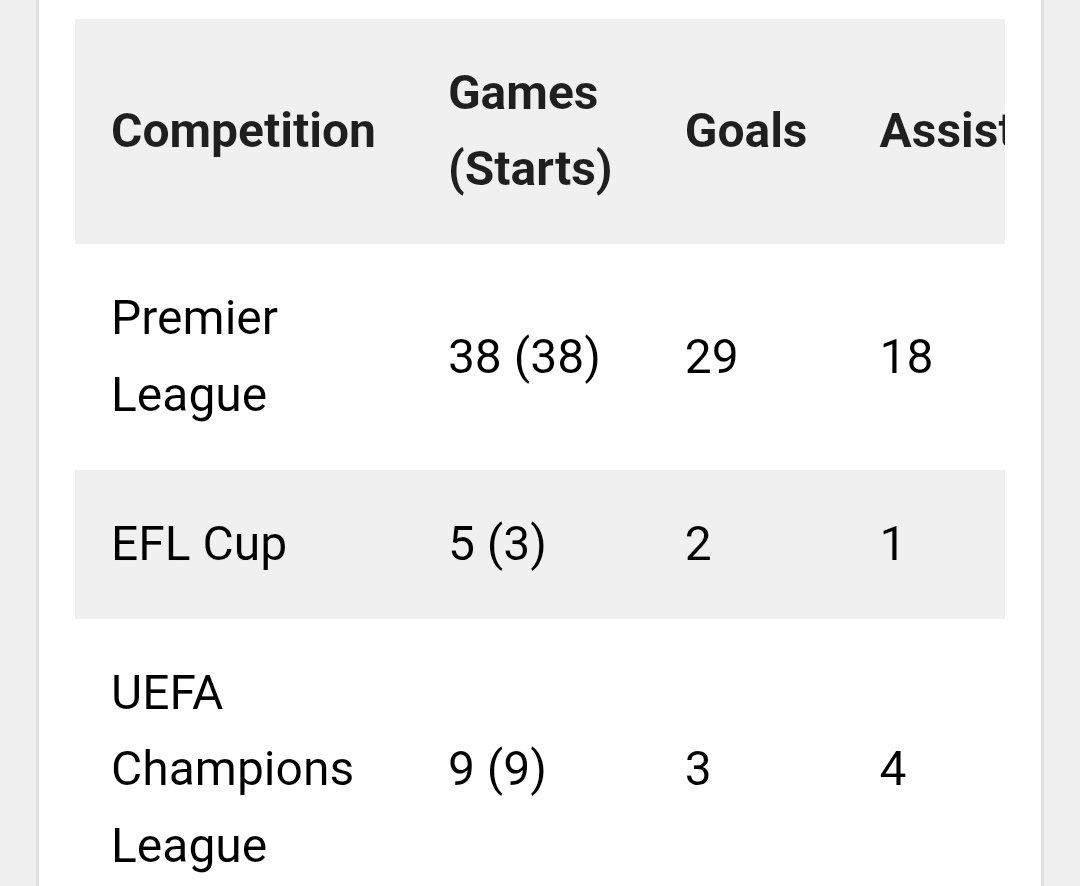Select the EFL Cup goals value 2
Image resolution: width=1080 pixels, height=886 pixels.
[698, 544]
